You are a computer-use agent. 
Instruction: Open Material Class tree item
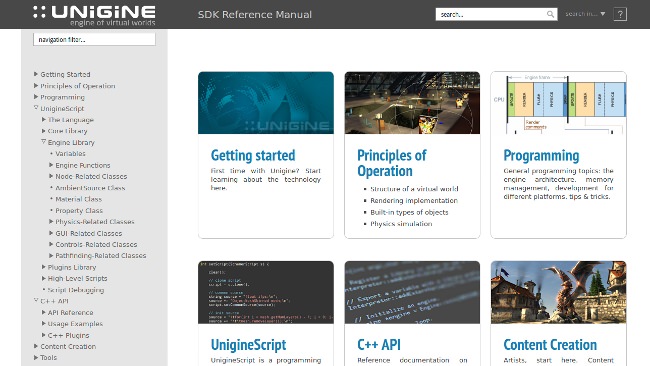click(x=78, y=199)
